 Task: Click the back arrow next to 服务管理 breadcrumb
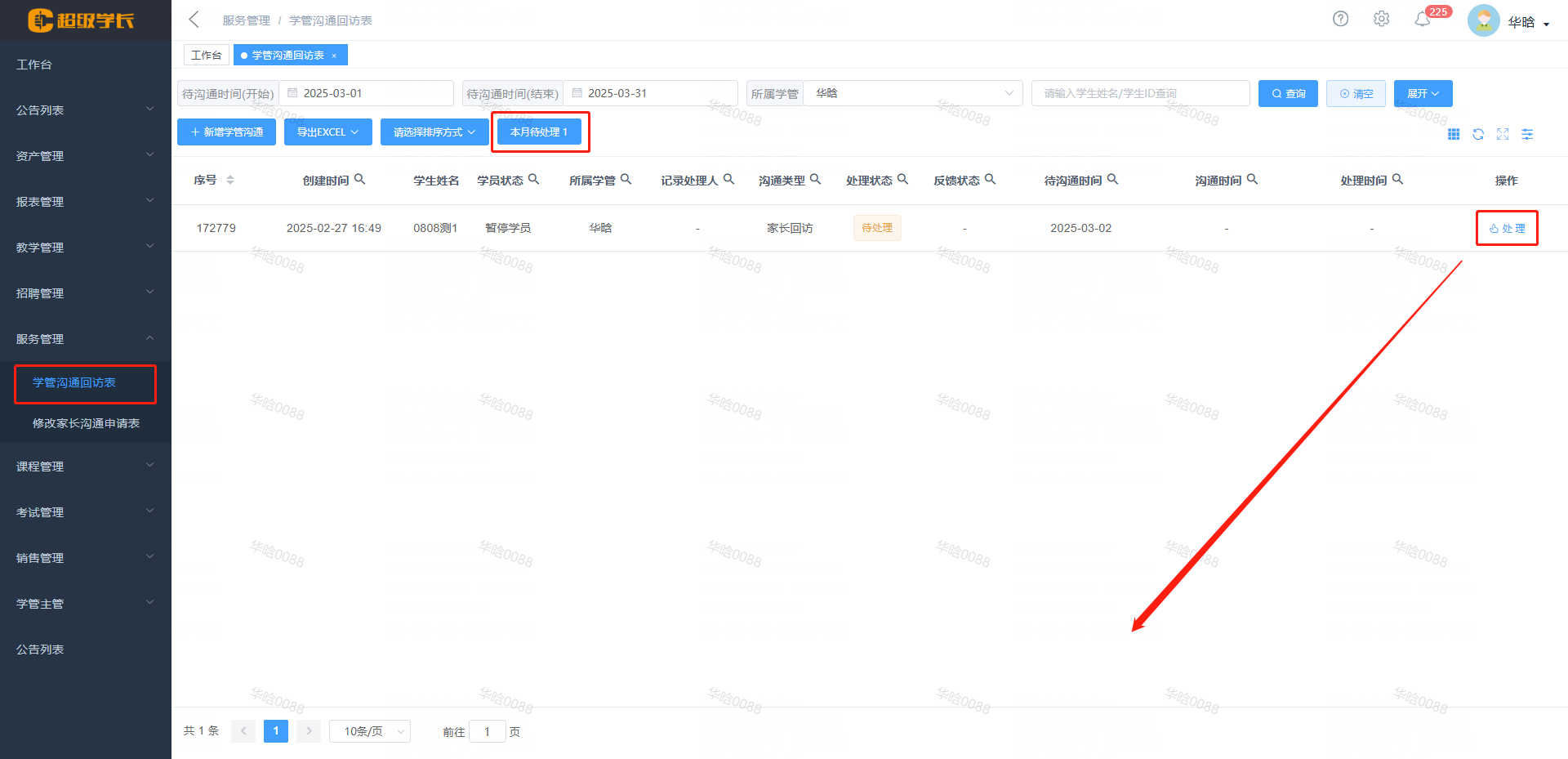point(193,19)
